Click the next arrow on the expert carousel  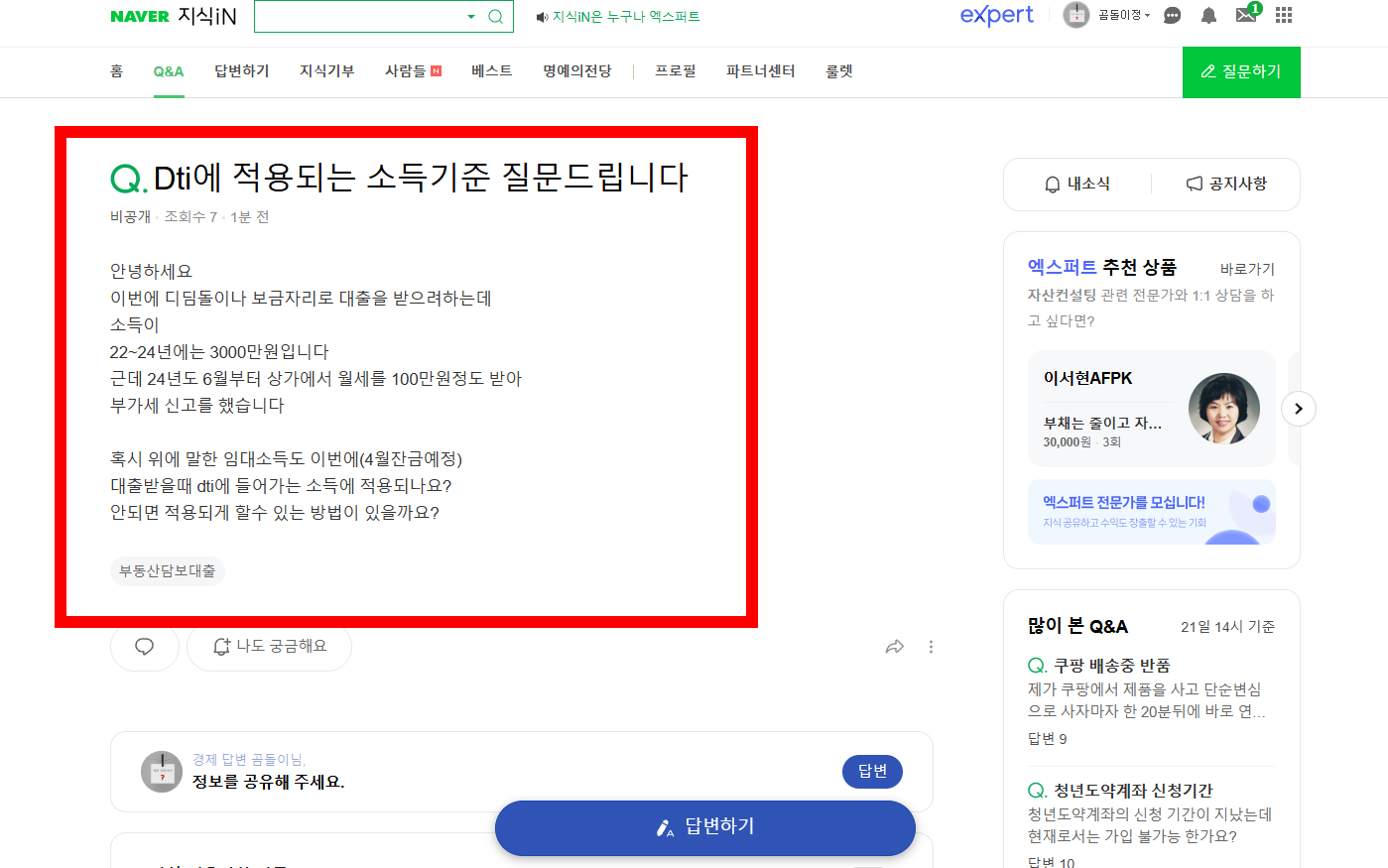pos(1299,409)
